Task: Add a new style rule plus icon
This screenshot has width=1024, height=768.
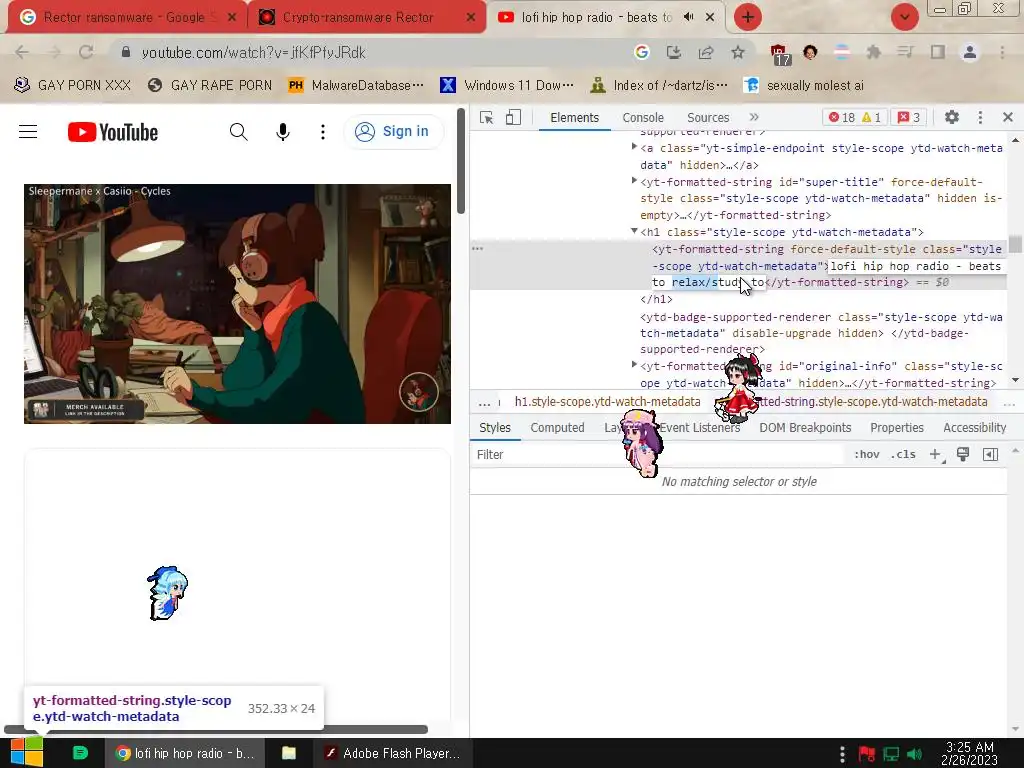Action: (x=935, y=455)
